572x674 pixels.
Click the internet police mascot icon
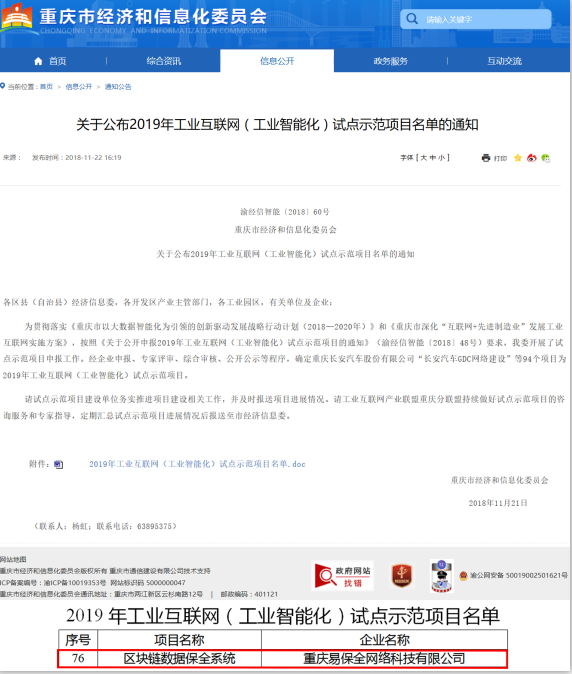(x=442, y=576)
